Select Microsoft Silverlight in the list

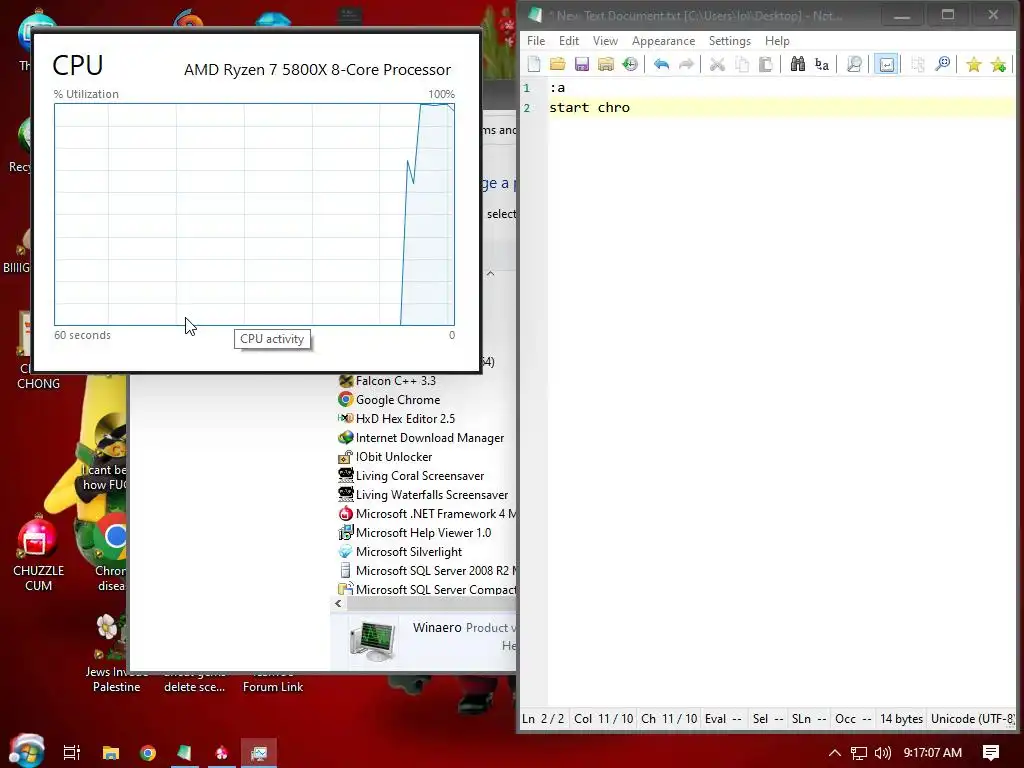tap(400, 552)
